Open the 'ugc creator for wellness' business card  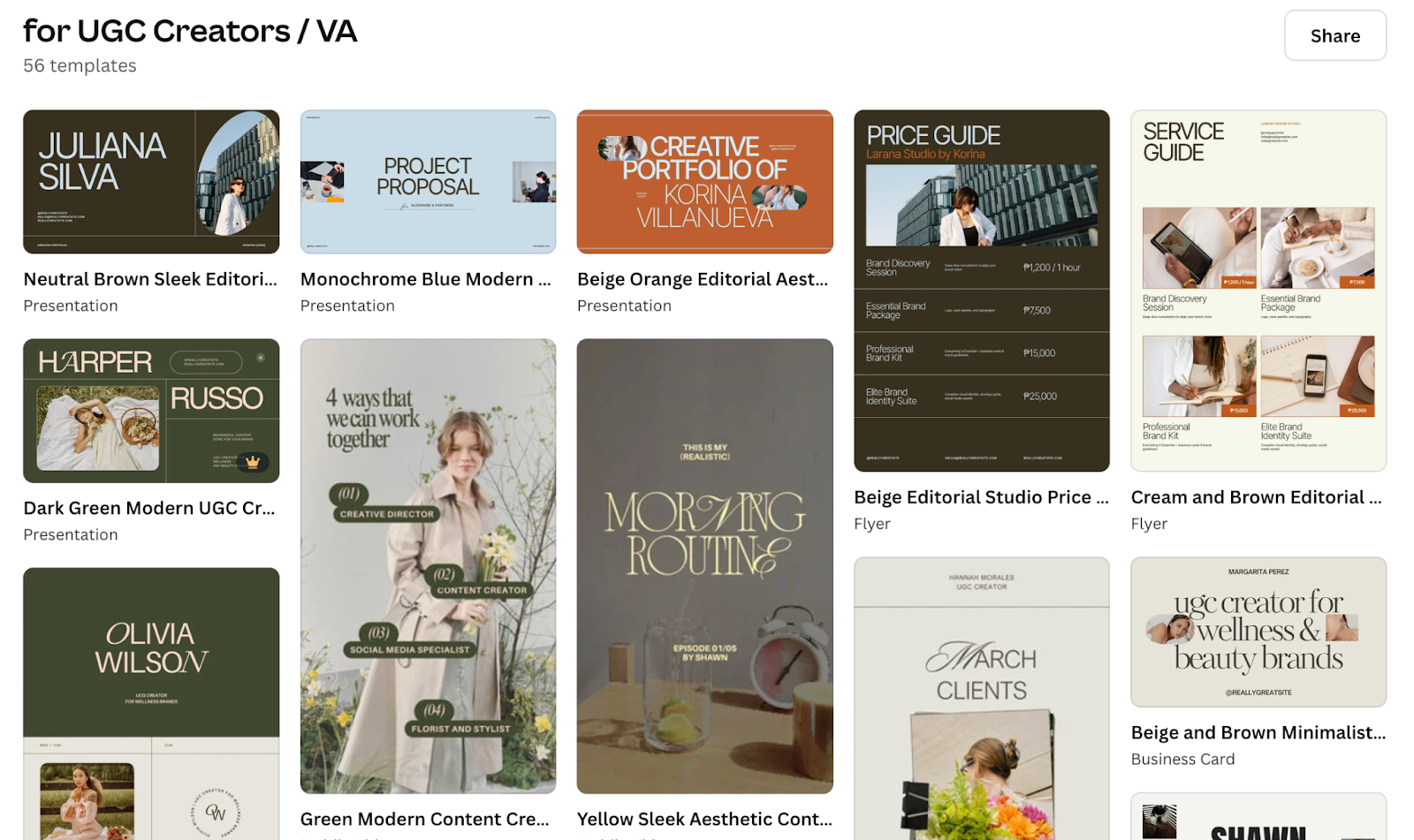pyautogui.click(x=1258, y=632)
